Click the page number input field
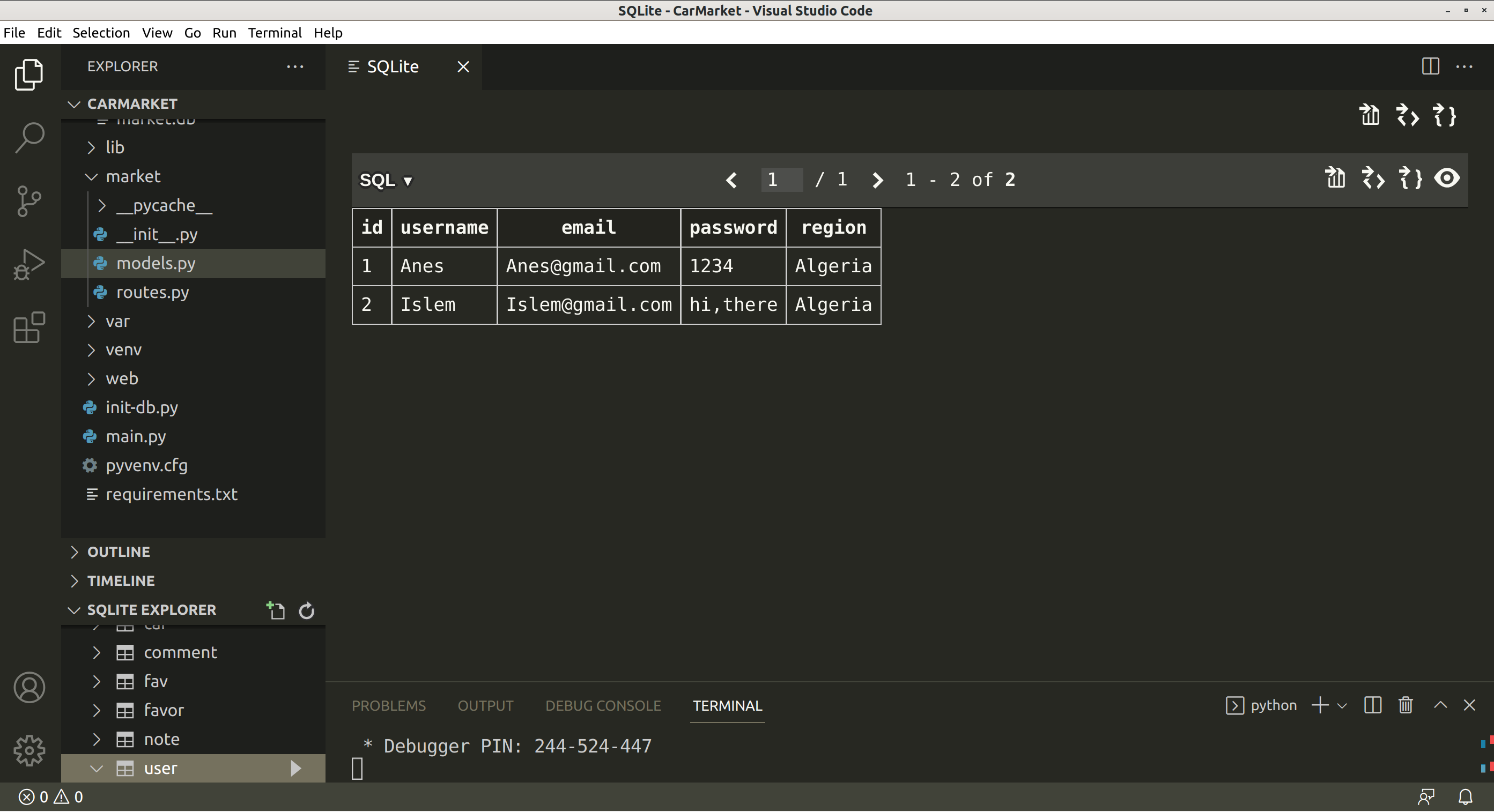This screenshot has width=1494, height=812. (x=781, y=180)
